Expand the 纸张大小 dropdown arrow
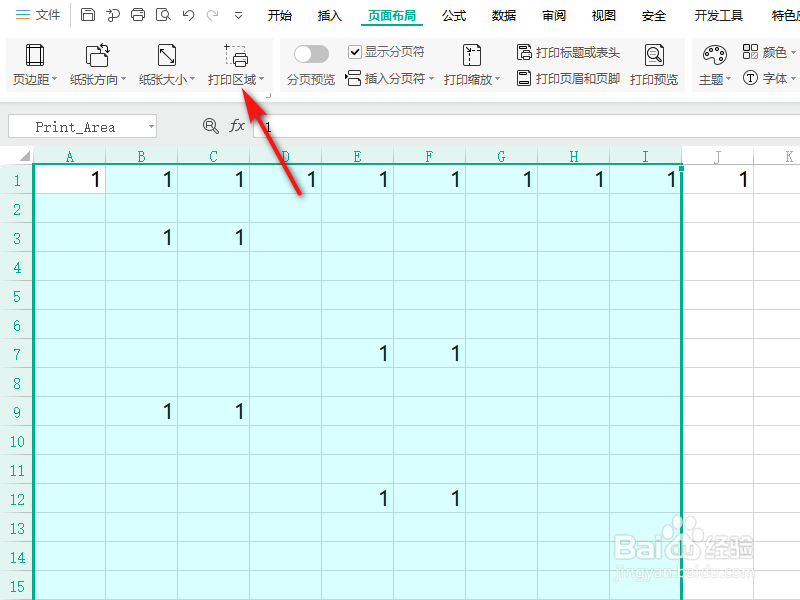The height and width of the screenshot is (600, 800). click(192, 79)
